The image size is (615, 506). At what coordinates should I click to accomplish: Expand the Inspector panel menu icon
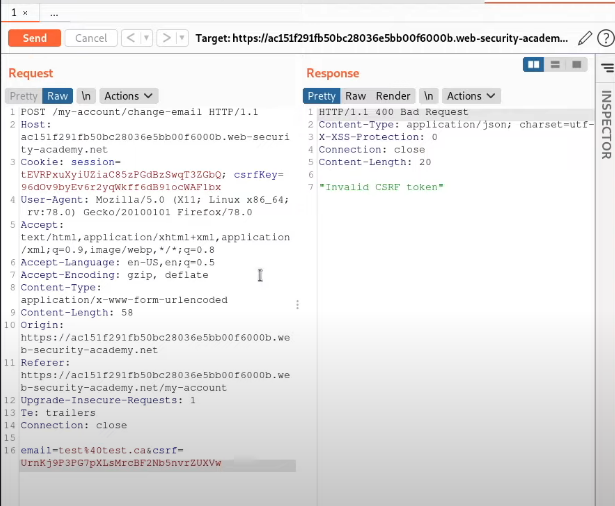pos(608,68)
